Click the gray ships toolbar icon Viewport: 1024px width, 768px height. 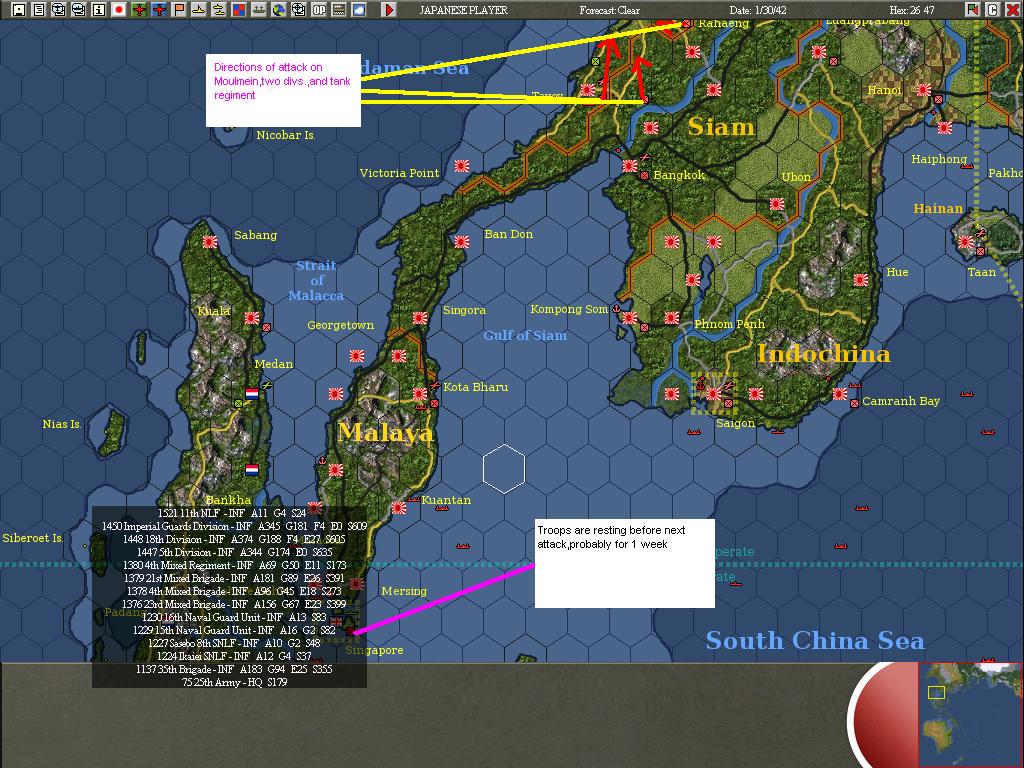[x=259, y=10]
